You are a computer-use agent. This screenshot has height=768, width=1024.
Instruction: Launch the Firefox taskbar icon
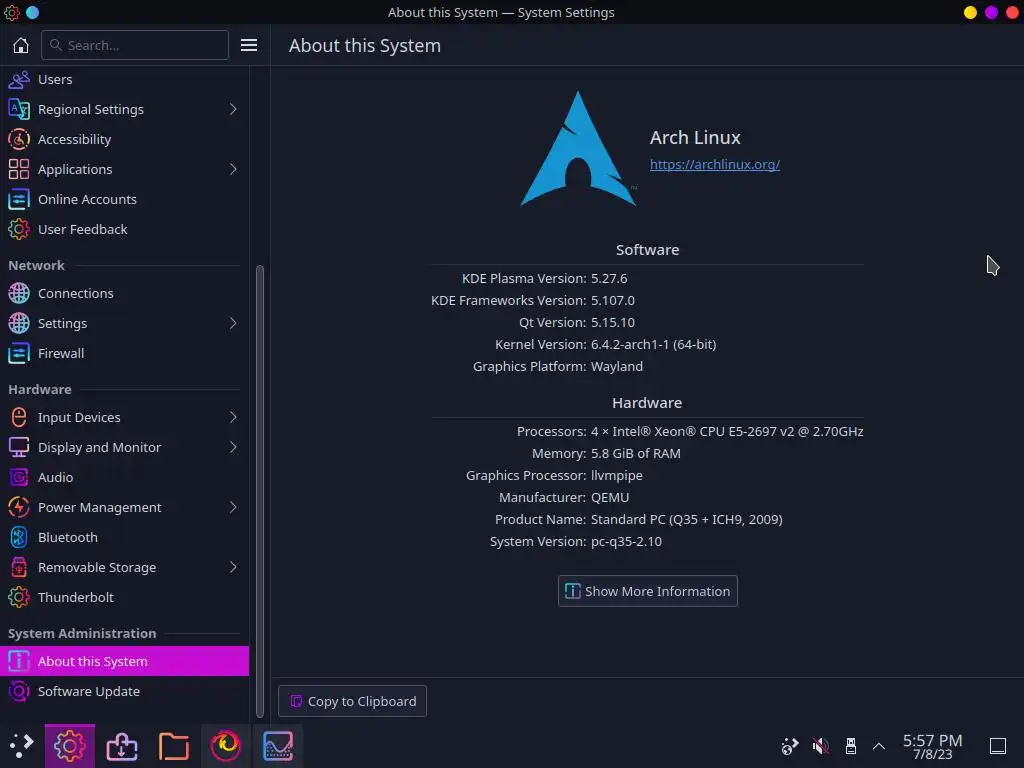[225, 746]
